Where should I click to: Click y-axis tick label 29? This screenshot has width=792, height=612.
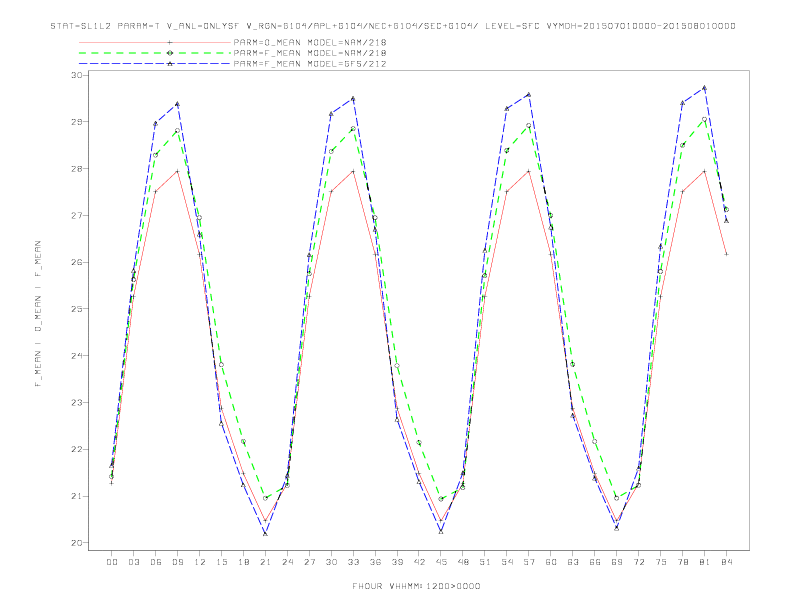[76, 122]
